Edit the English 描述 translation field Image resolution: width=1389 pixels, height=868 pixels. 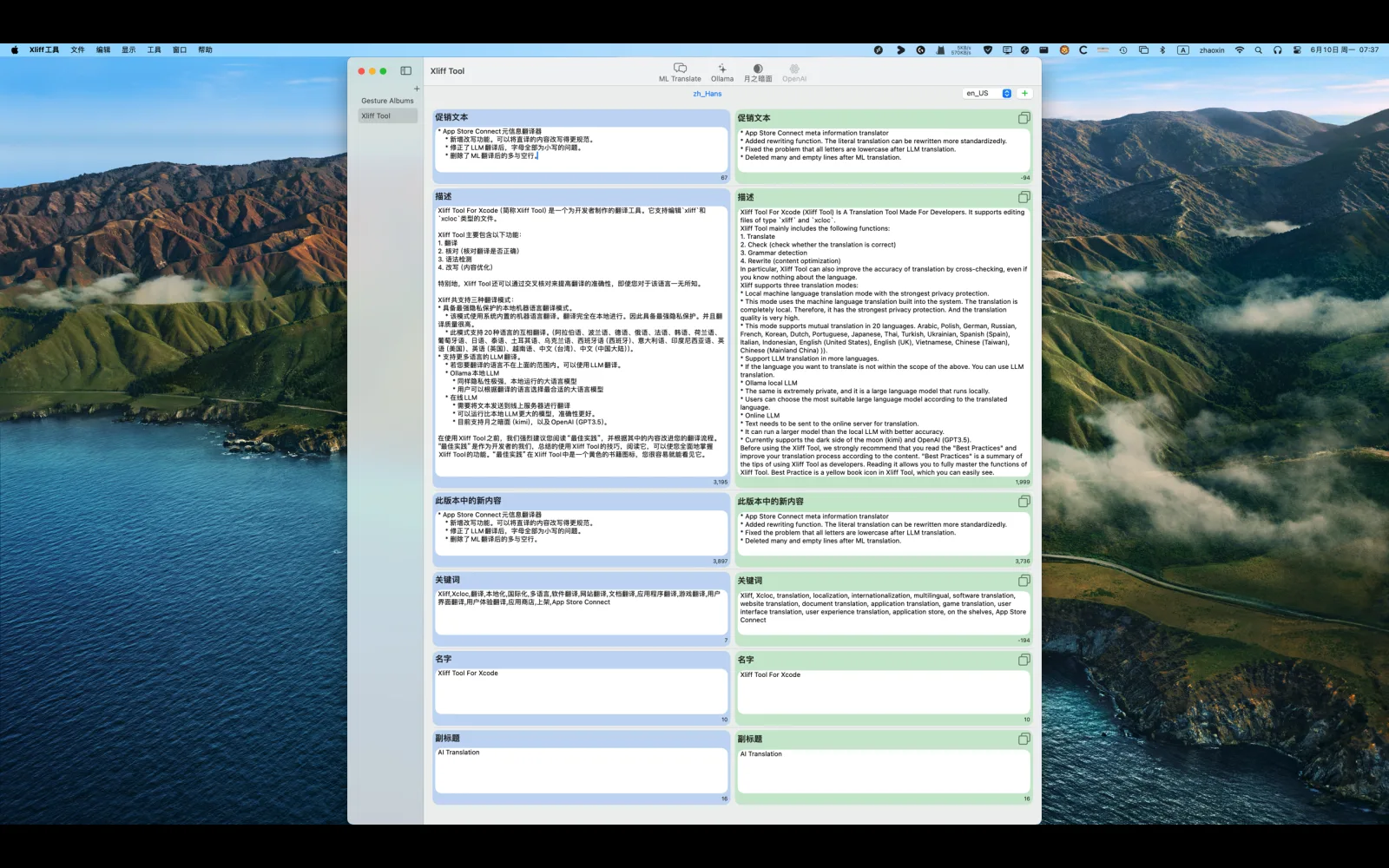tap(883, 342)
